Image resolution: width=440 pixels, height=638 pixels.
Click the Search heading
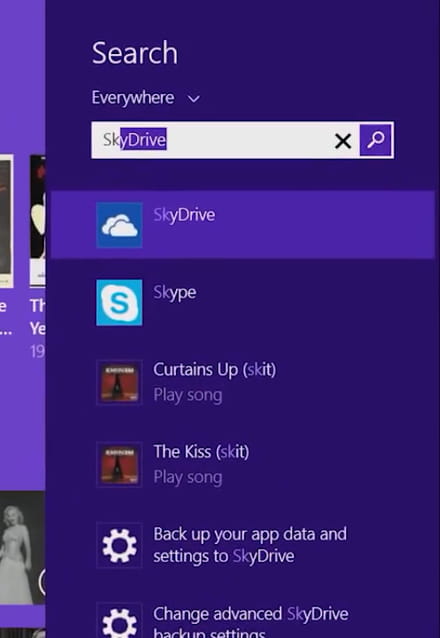point(135,53)
